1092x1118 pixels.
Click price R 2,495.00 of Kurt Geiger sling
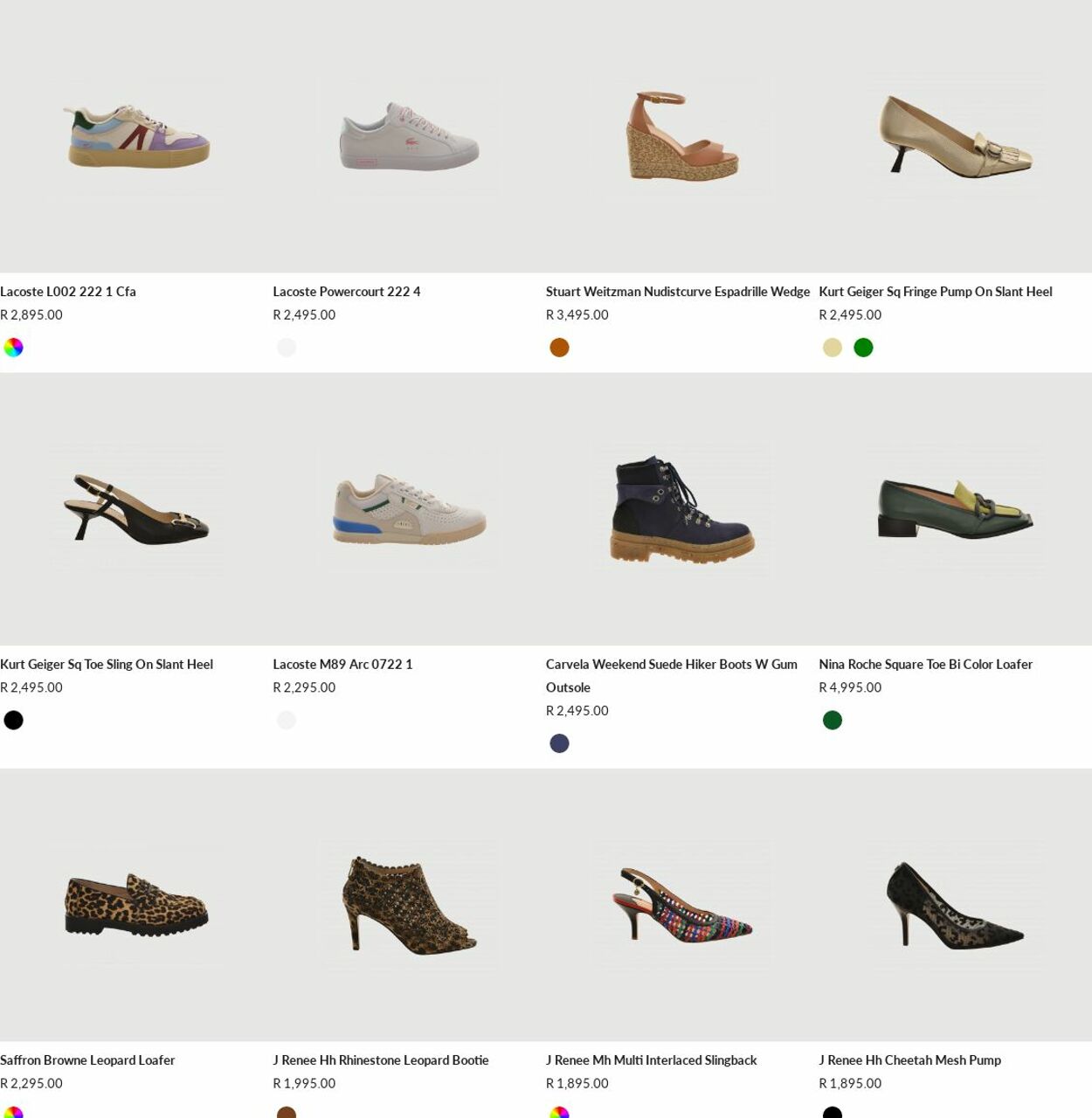coord(31,688)
